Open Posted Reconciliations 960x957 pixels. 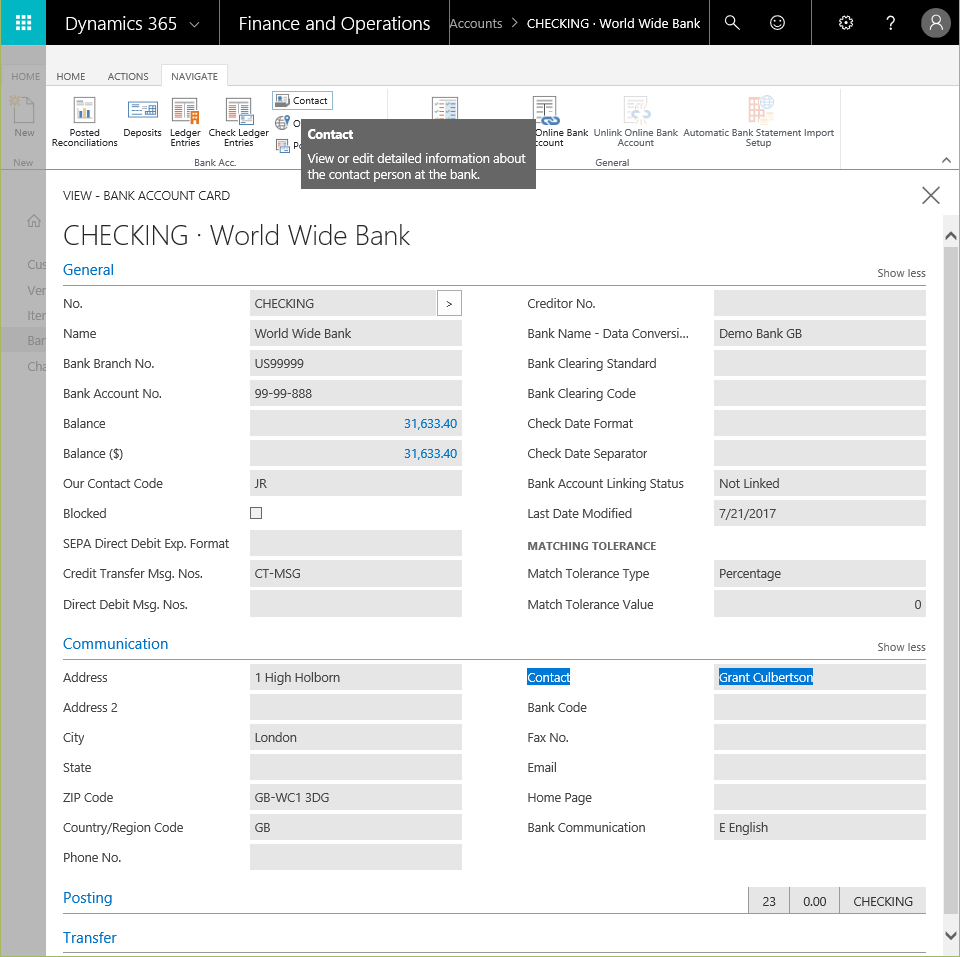[84, 122]
